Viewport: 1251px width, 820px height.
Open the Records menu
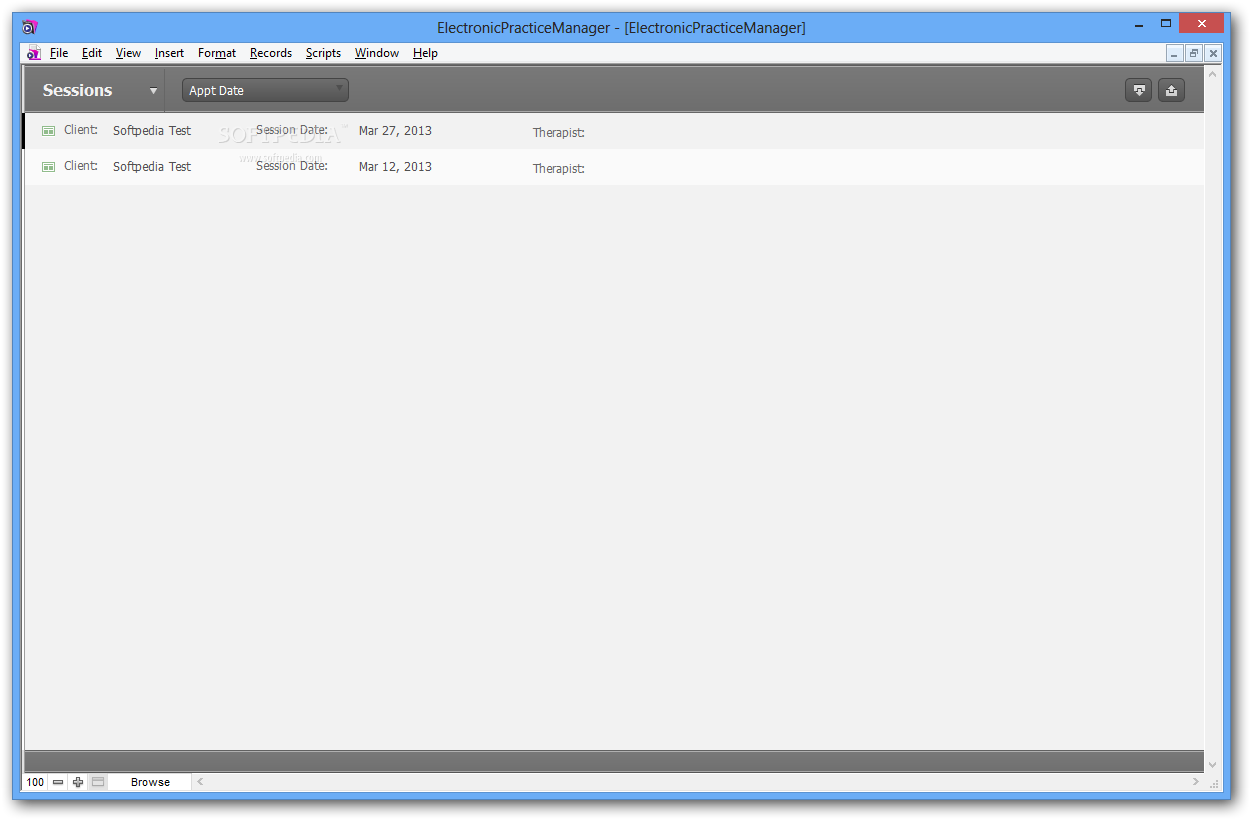tap(271, 53)
